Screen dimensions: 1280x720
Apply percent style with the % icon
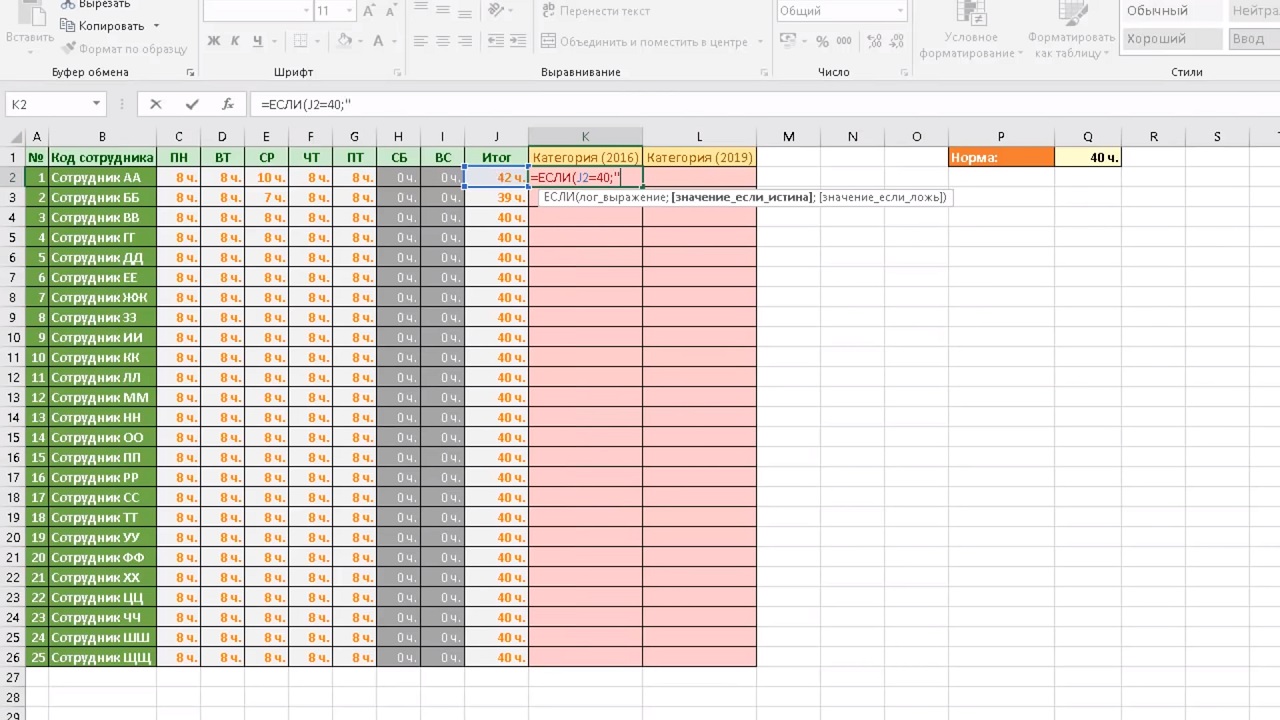click(822, 42)
